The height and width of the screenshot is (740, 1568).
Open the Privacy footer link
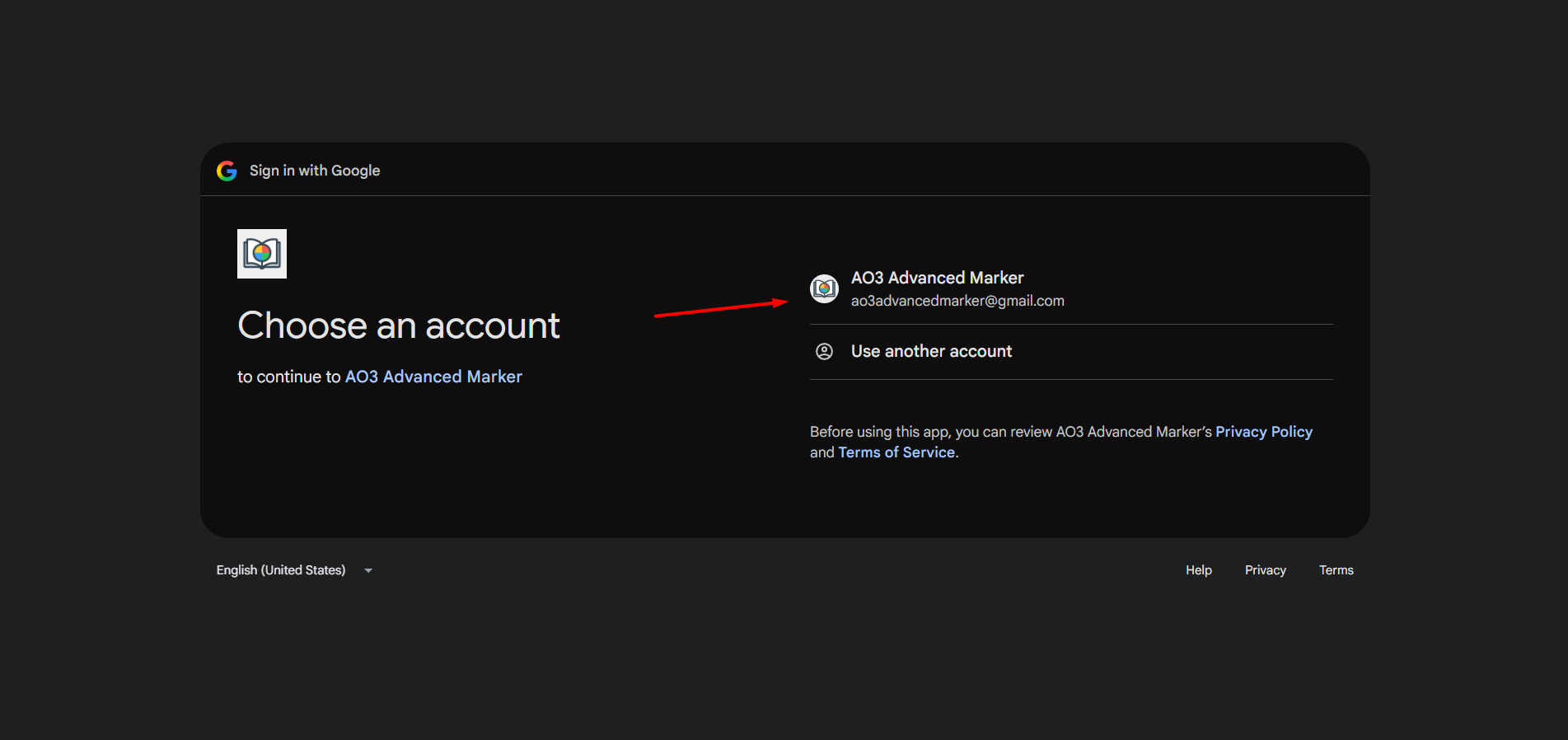[x=1266, y=570]
